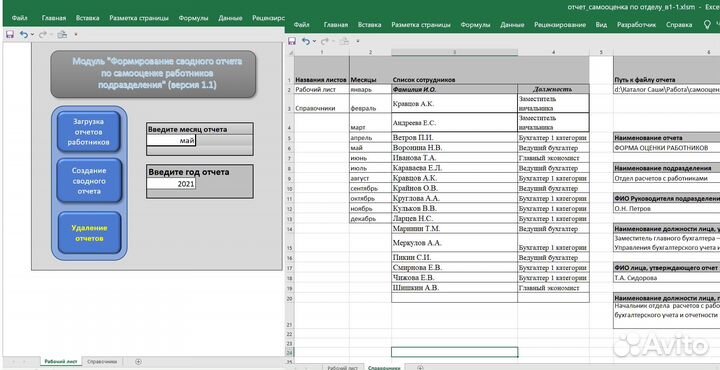
Task: Open undo history dropdown in left window
Action: [32, 34]
